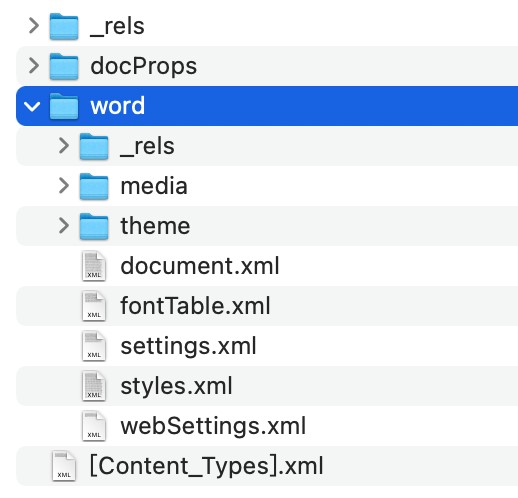
Task: Click the [Content_Types].xml file icon
Action: coord(64,466)
